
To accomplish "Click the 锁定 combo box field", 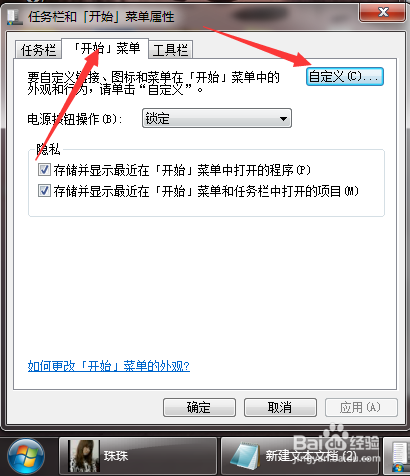I will tap(217, 118).
